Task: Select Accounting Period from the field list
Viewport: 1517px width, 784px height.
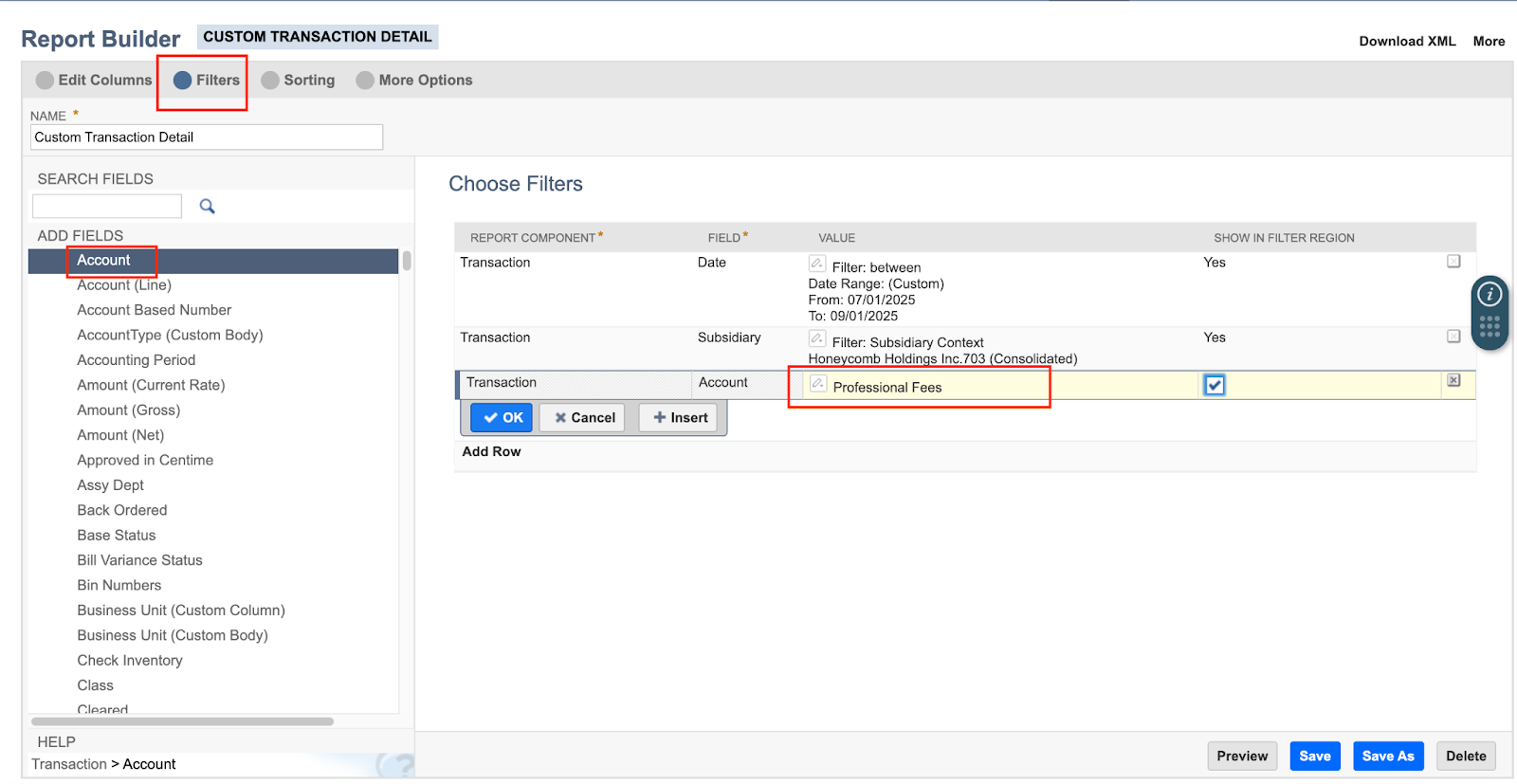Action: (137, 360)
